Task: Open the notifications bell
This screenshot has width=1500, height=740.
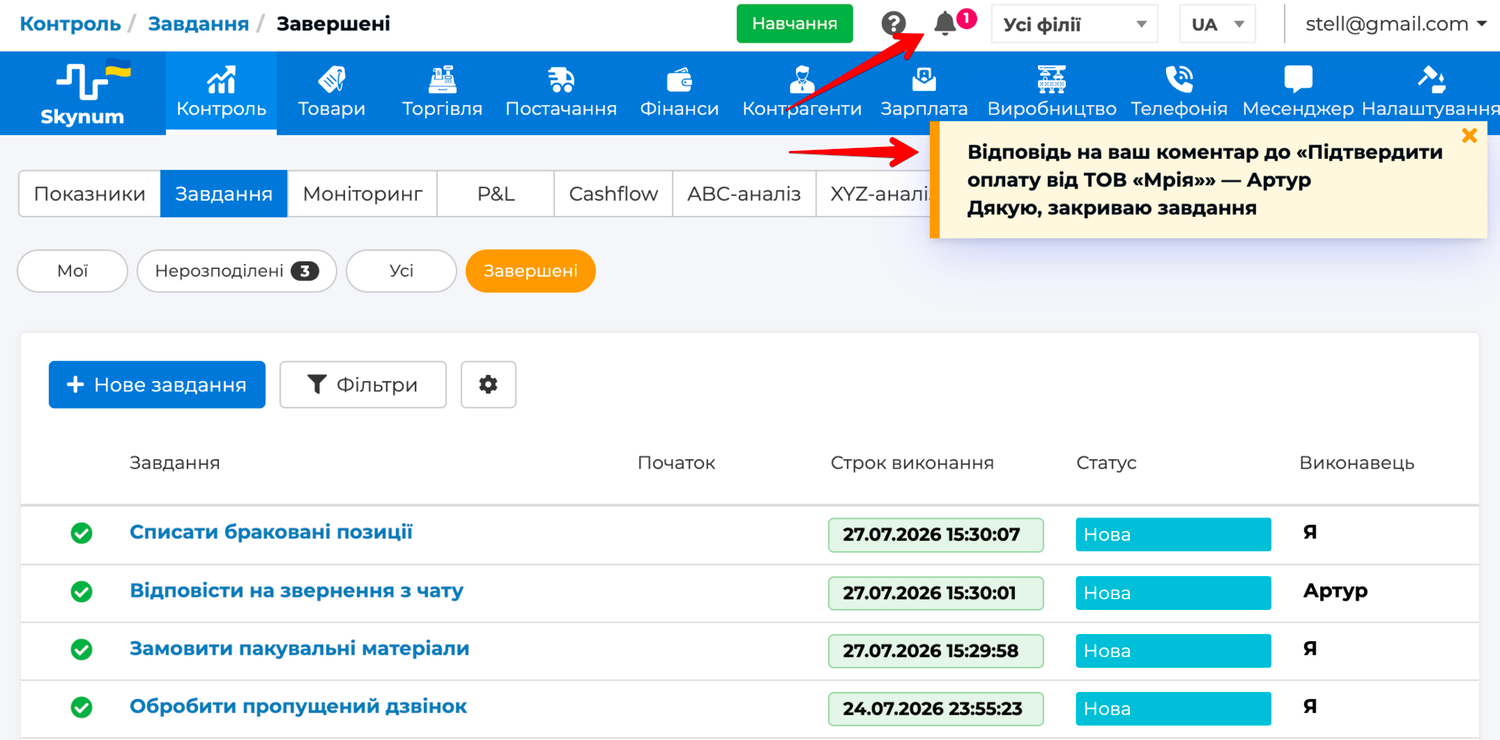Action: tap(945, 23)
